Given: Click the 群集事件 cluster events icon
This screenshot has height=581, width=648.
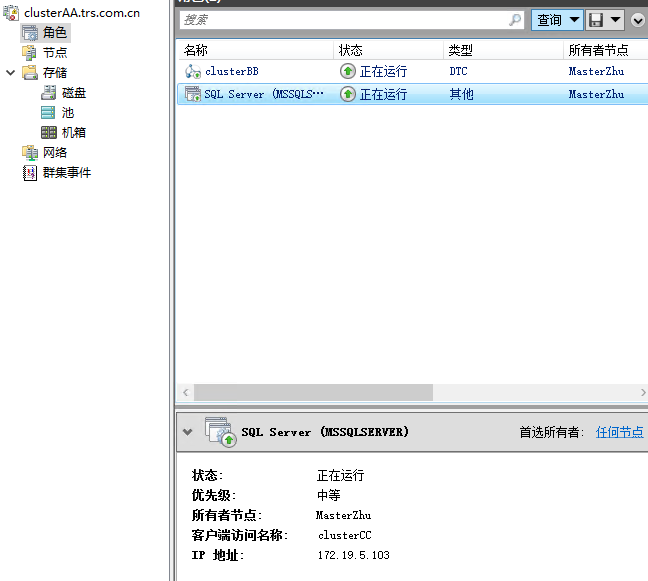Looking at the screenshot, I should click(30, 173).
